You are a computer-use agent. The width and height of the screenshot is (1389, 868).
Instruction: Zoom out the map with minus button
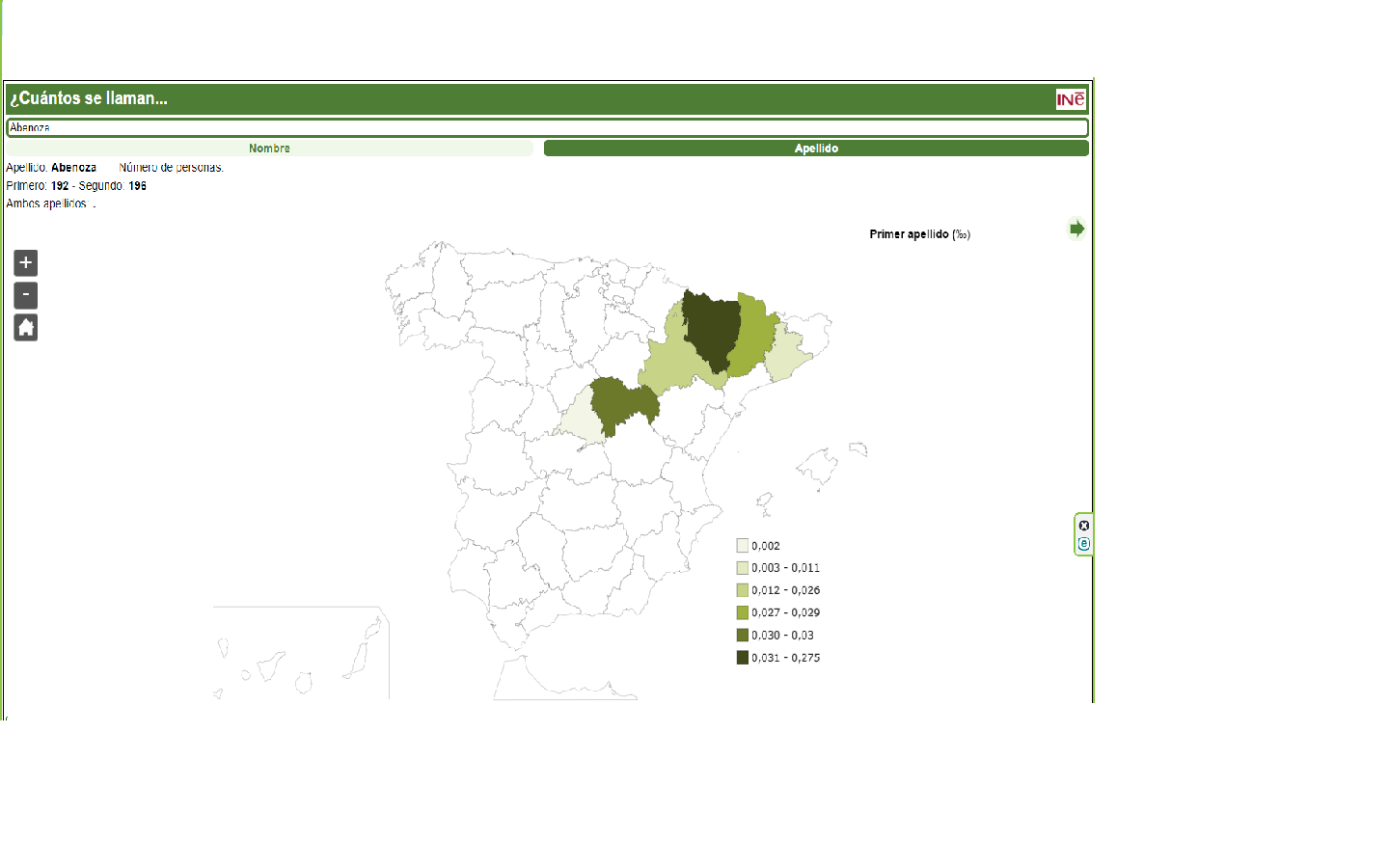(x=26, y=295)
